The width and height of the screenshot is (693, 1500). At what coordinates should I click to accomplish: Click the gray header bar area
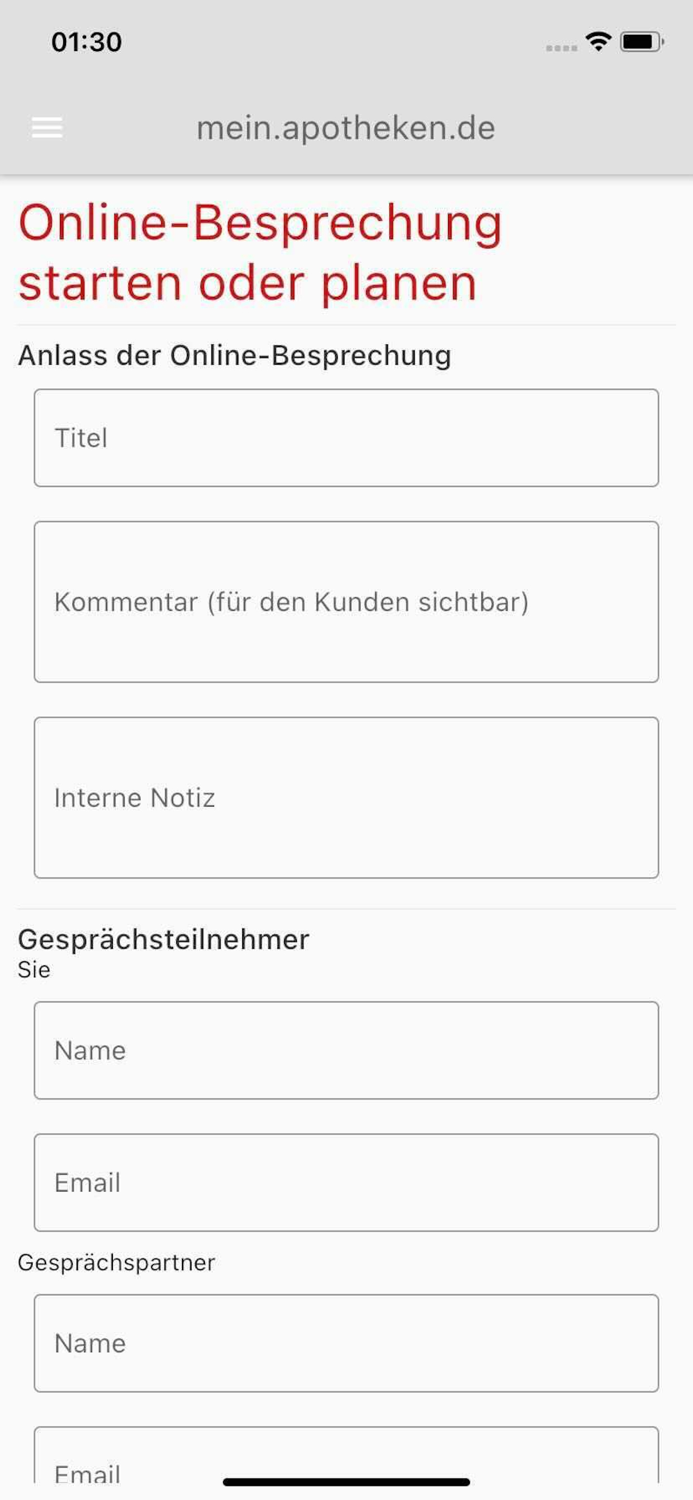[x=346, y=90]
